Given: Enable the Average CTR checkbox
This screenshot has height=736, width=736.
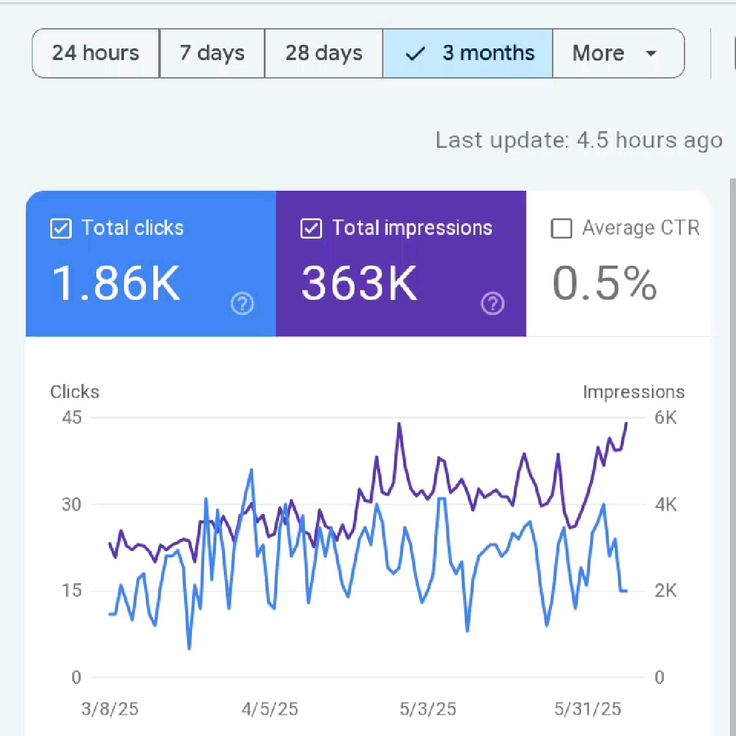Looking at the screenshot, I should (561, 229).
